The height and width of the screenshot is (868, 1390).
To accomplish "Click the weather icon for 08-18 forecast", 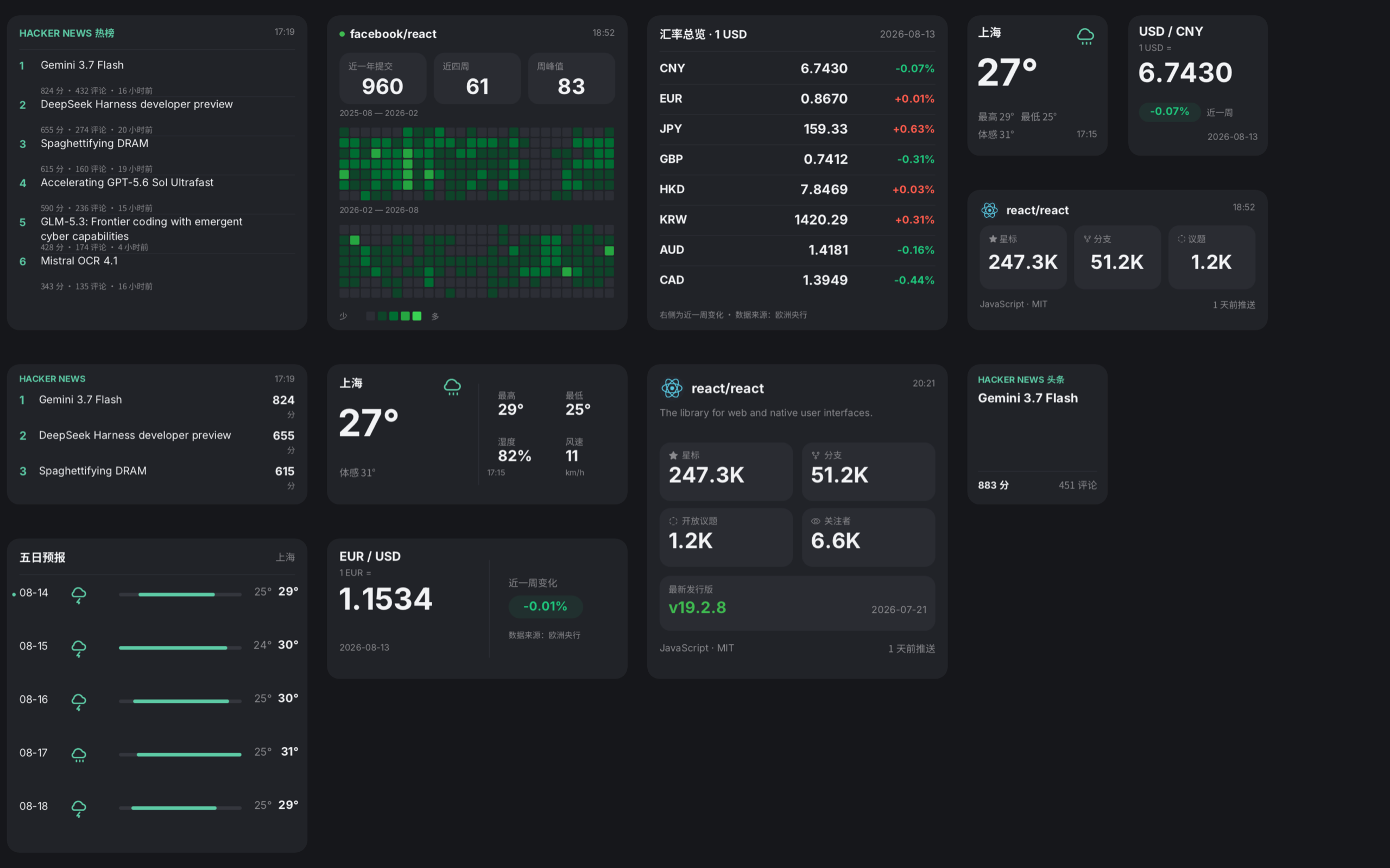I will coord(79,808).
